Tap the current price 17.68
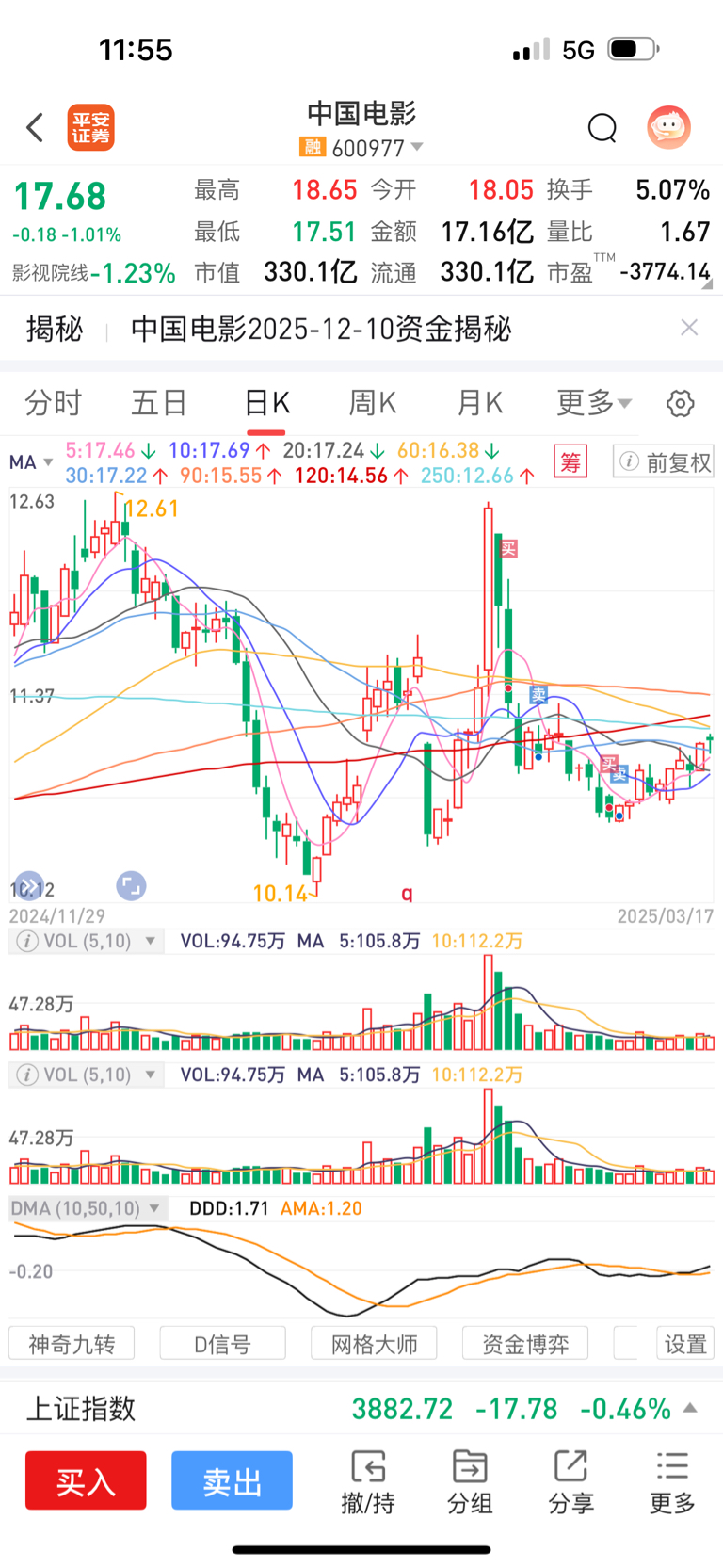723x1568 pixels. (60, 197)
